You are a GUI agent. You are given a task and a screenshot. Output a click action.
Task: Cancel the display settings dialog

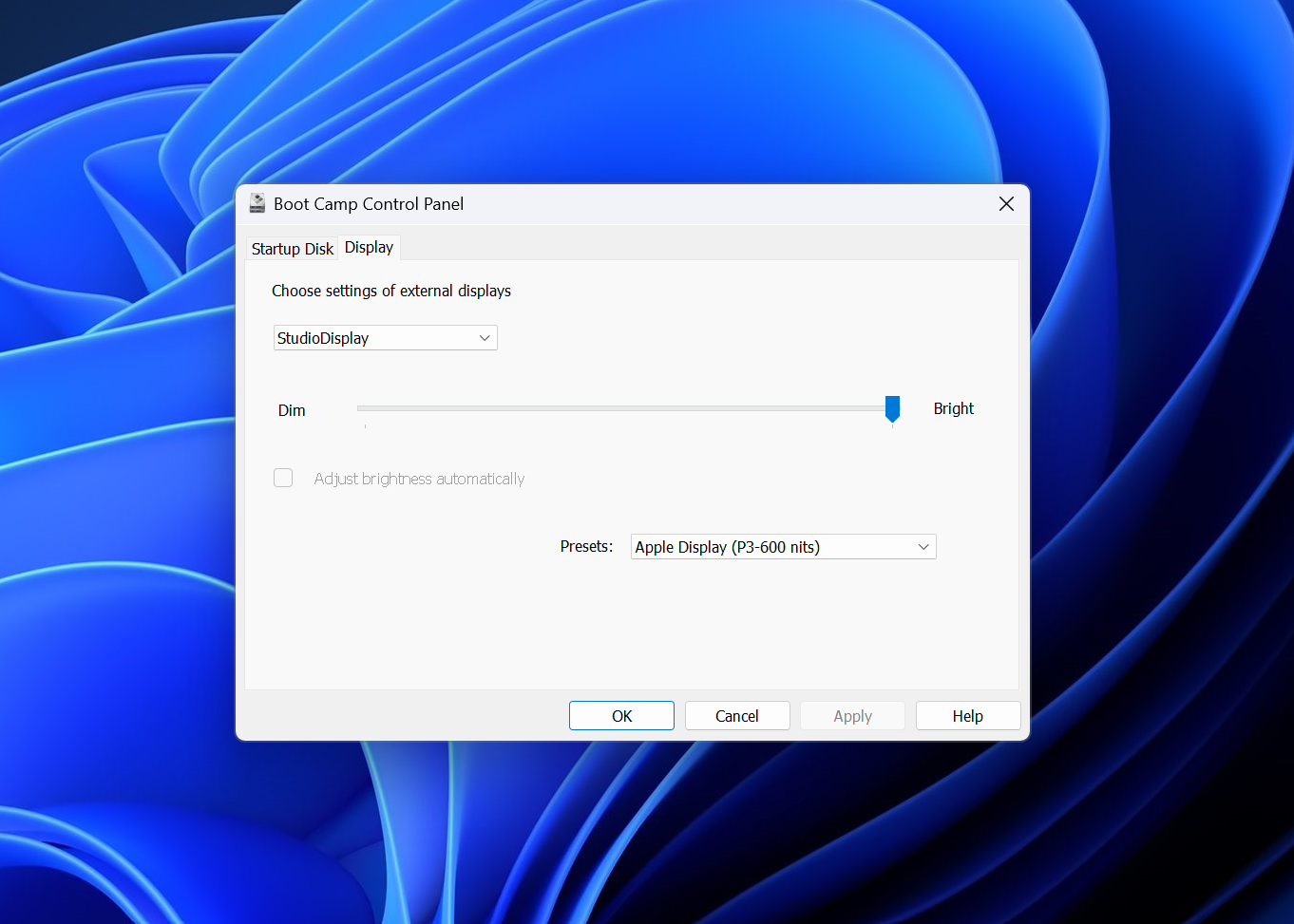click(737, 715)
